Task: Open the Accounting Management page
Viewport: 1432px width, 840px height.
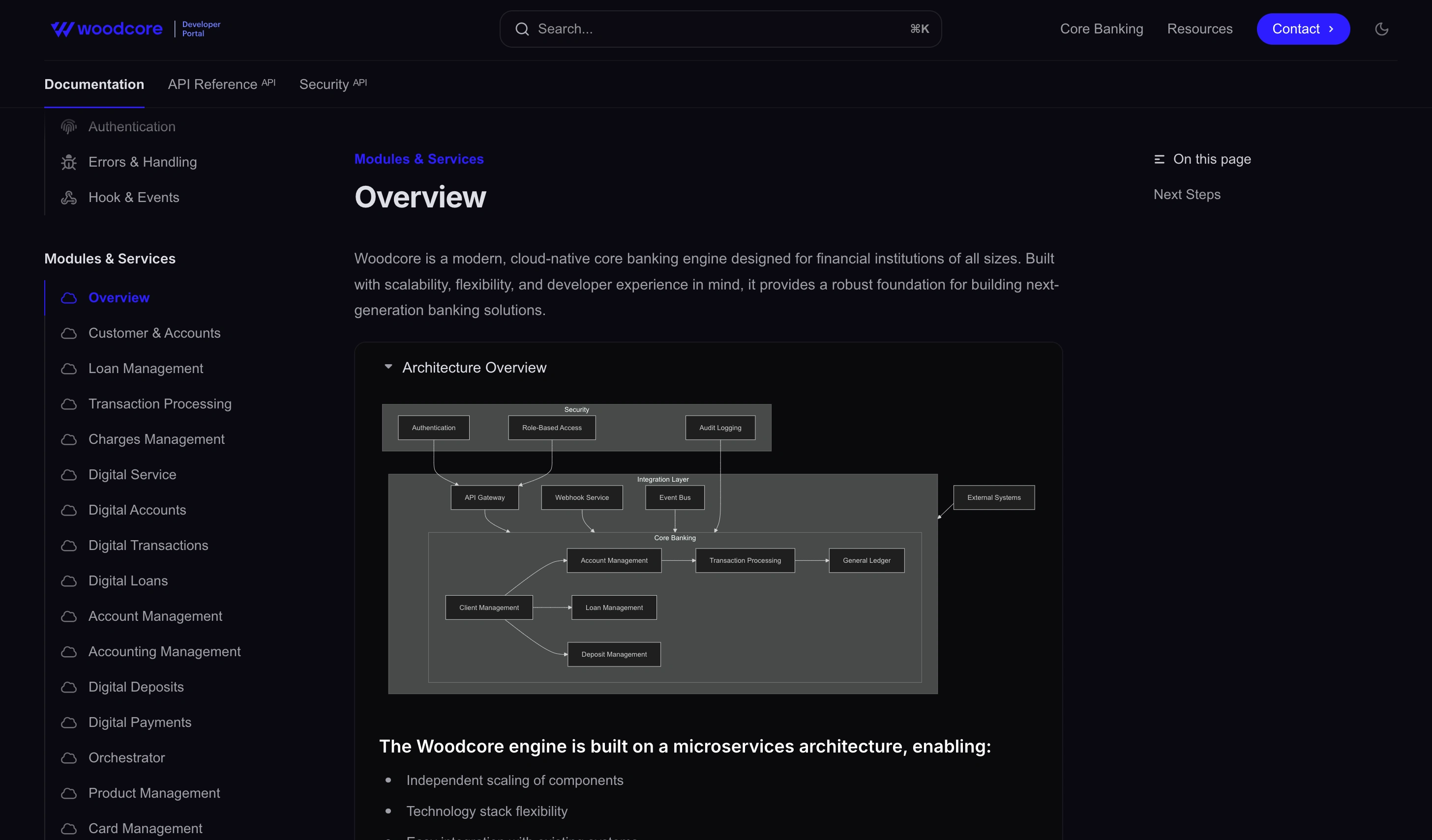Action: pos(164,651)
